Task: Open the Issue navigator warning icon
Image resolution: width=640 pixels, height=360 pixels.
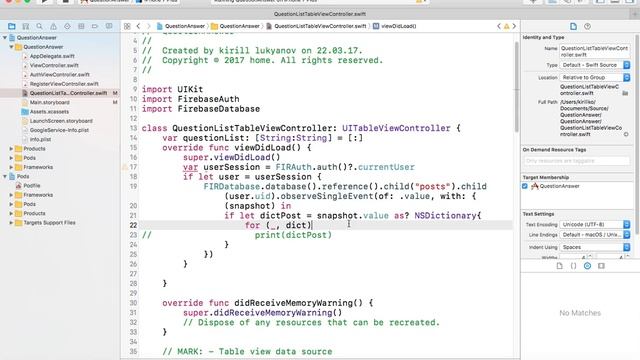Action: [x=53, y=26]
